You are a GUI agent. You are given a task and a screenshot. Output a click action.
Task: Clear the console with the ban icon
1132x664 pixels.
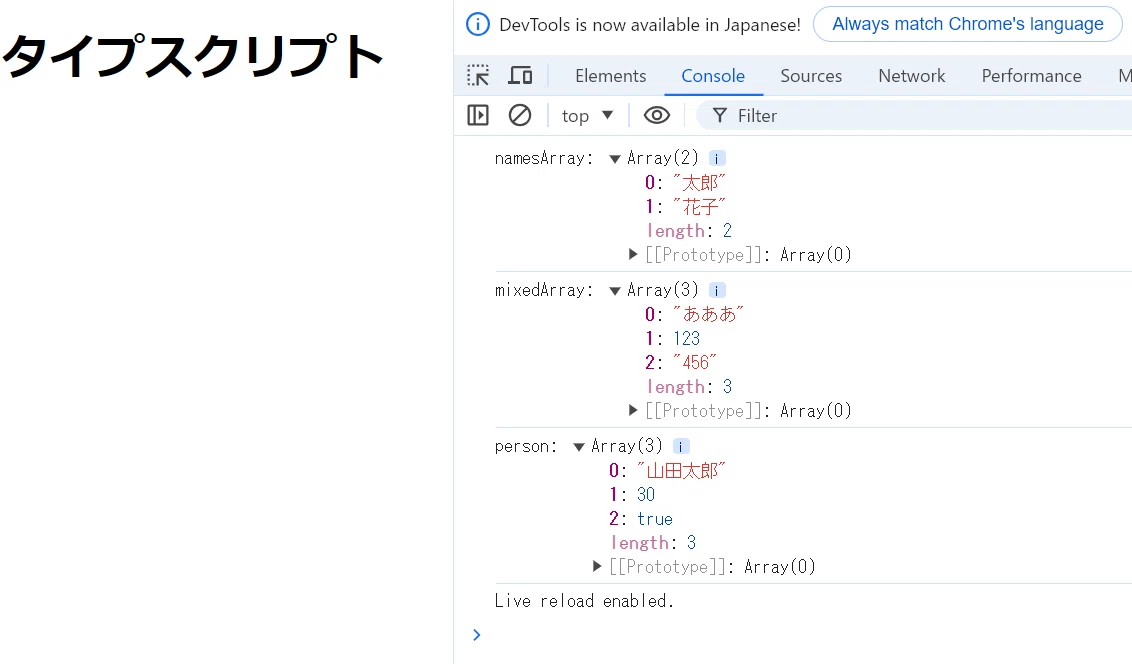(520, 115)
